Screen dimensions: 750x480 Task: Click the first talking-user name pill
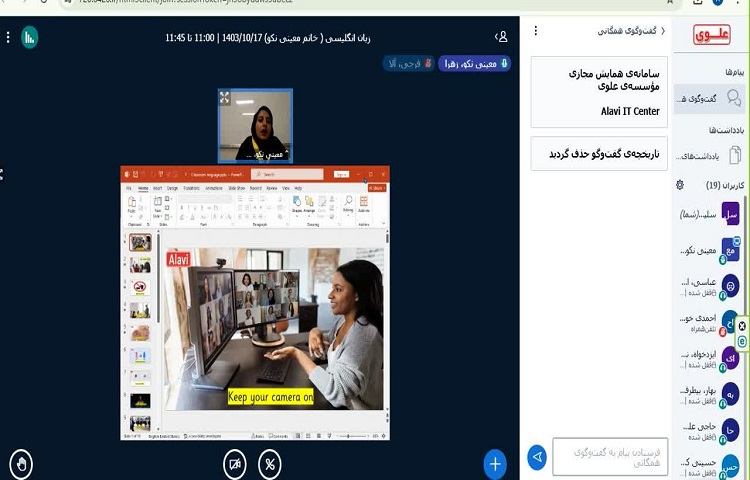474,63
